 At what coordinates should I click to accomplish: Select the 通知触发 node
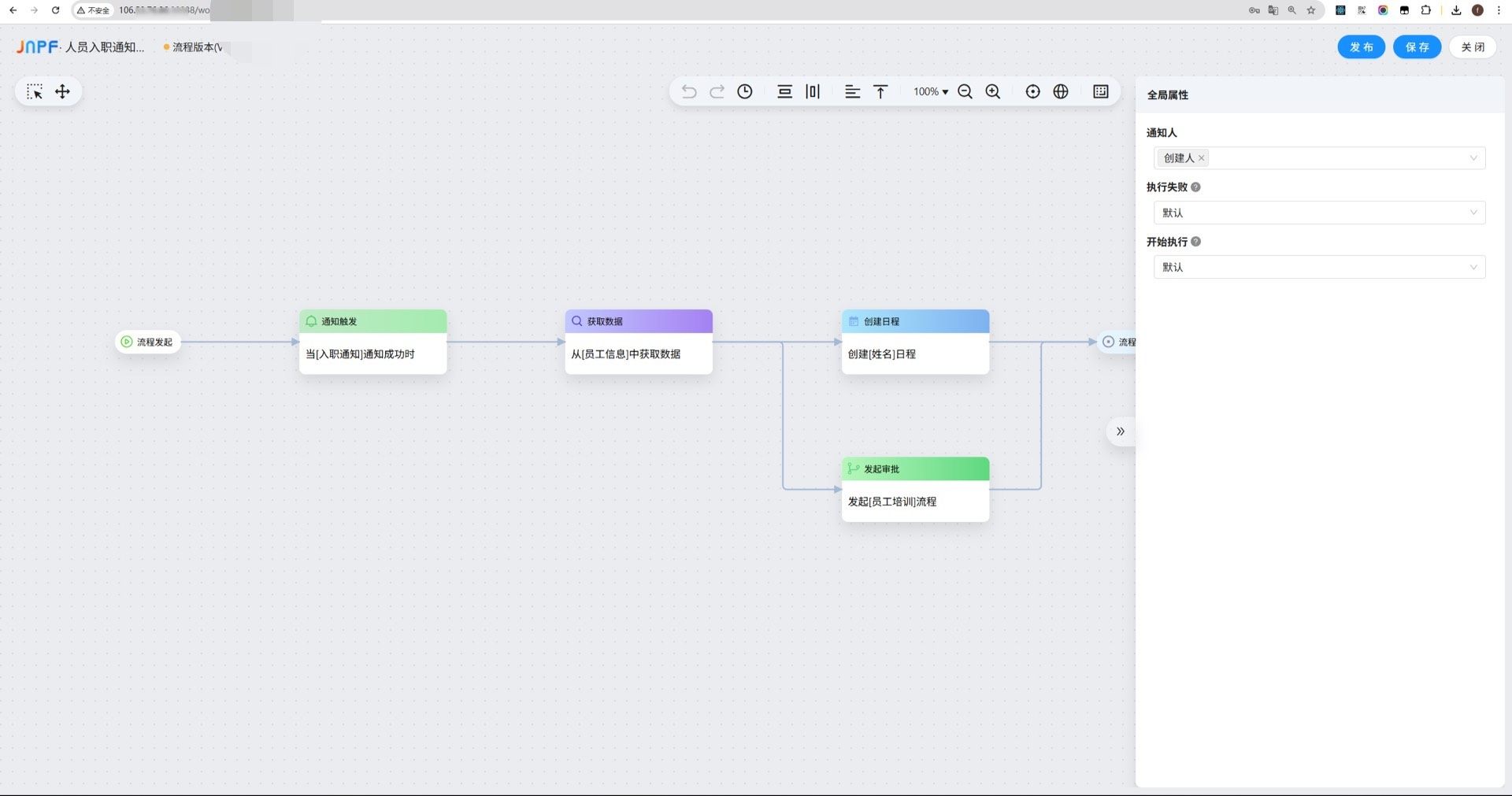372,342
